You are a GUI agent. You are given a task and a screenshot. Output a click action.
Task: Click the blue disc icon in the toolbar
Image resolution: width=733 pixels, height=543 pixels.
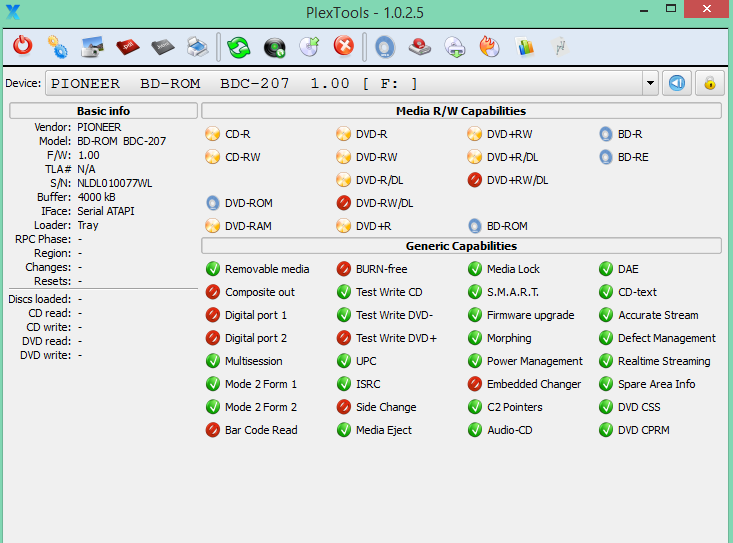[x=385, y=47]
